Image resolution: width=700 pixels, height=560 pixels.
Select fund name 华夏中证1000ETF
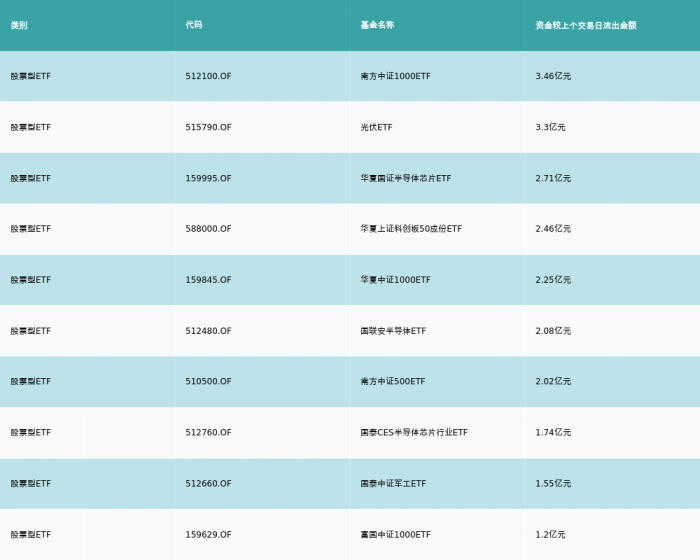[396, 280]
